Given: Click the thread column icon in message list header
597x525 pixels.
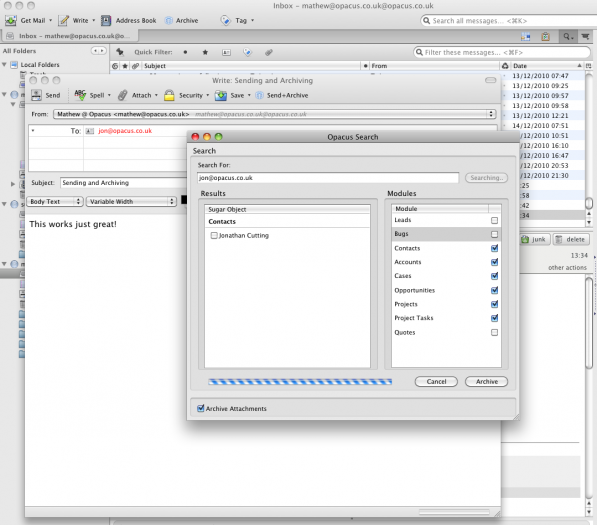Looking at the screenshot, I should click(115, 66).
